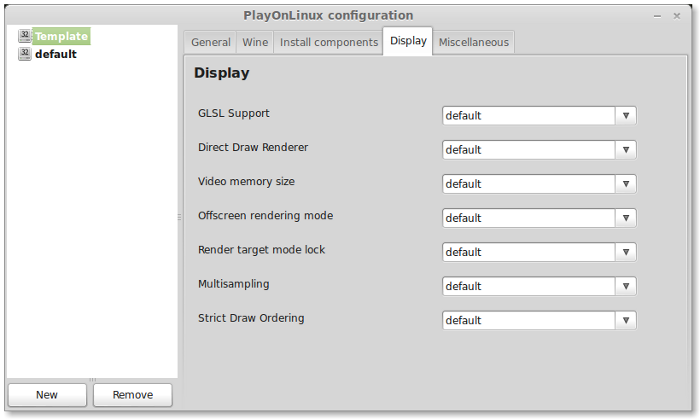This screenshot has width=700, height=419.
Task: Click the Multisampling value field
Action: click(529, 286)
